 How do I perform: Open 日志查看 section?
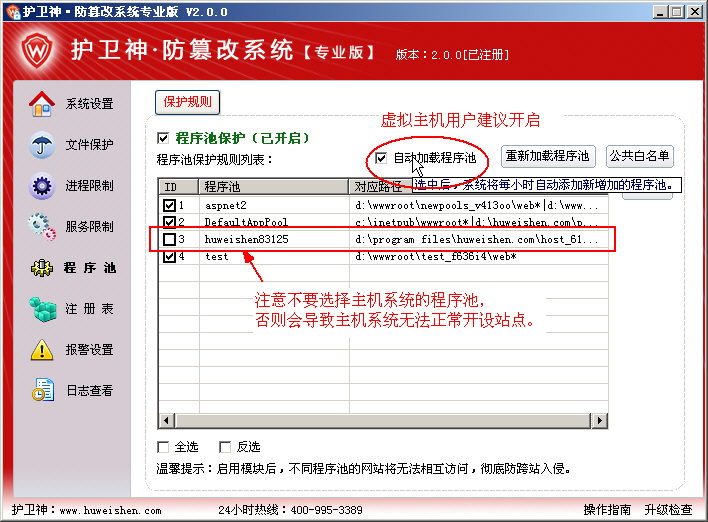click(89, 391)
